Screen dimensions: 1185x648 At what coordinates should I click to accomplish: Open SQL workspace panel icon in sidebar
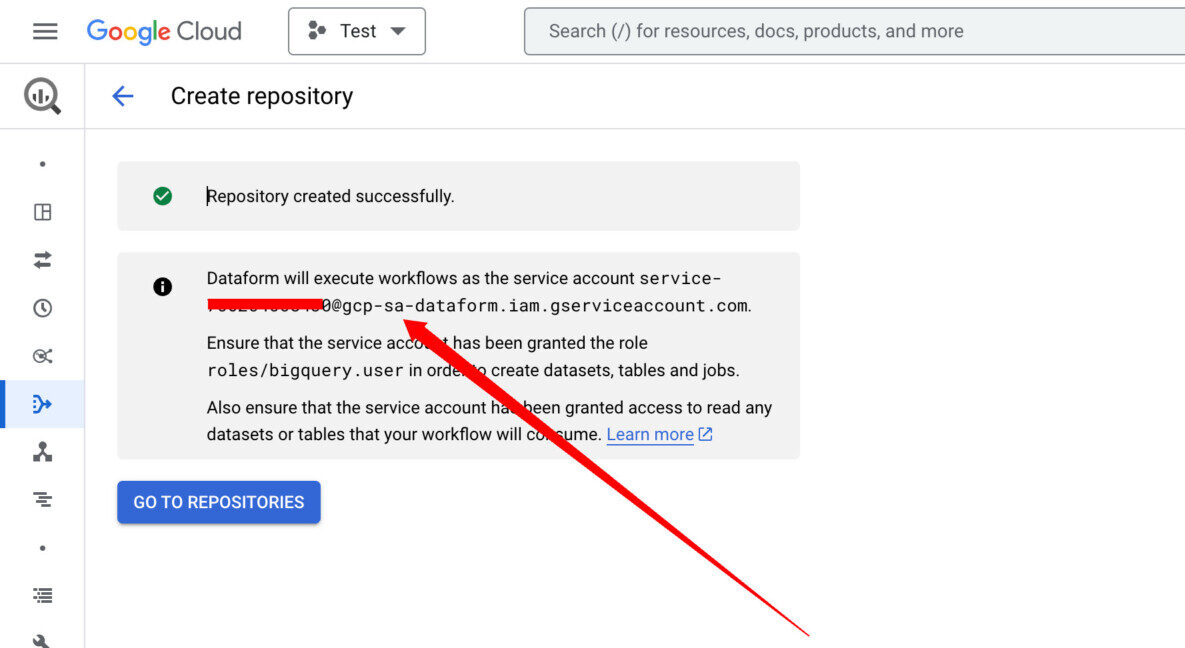point(42,212)
